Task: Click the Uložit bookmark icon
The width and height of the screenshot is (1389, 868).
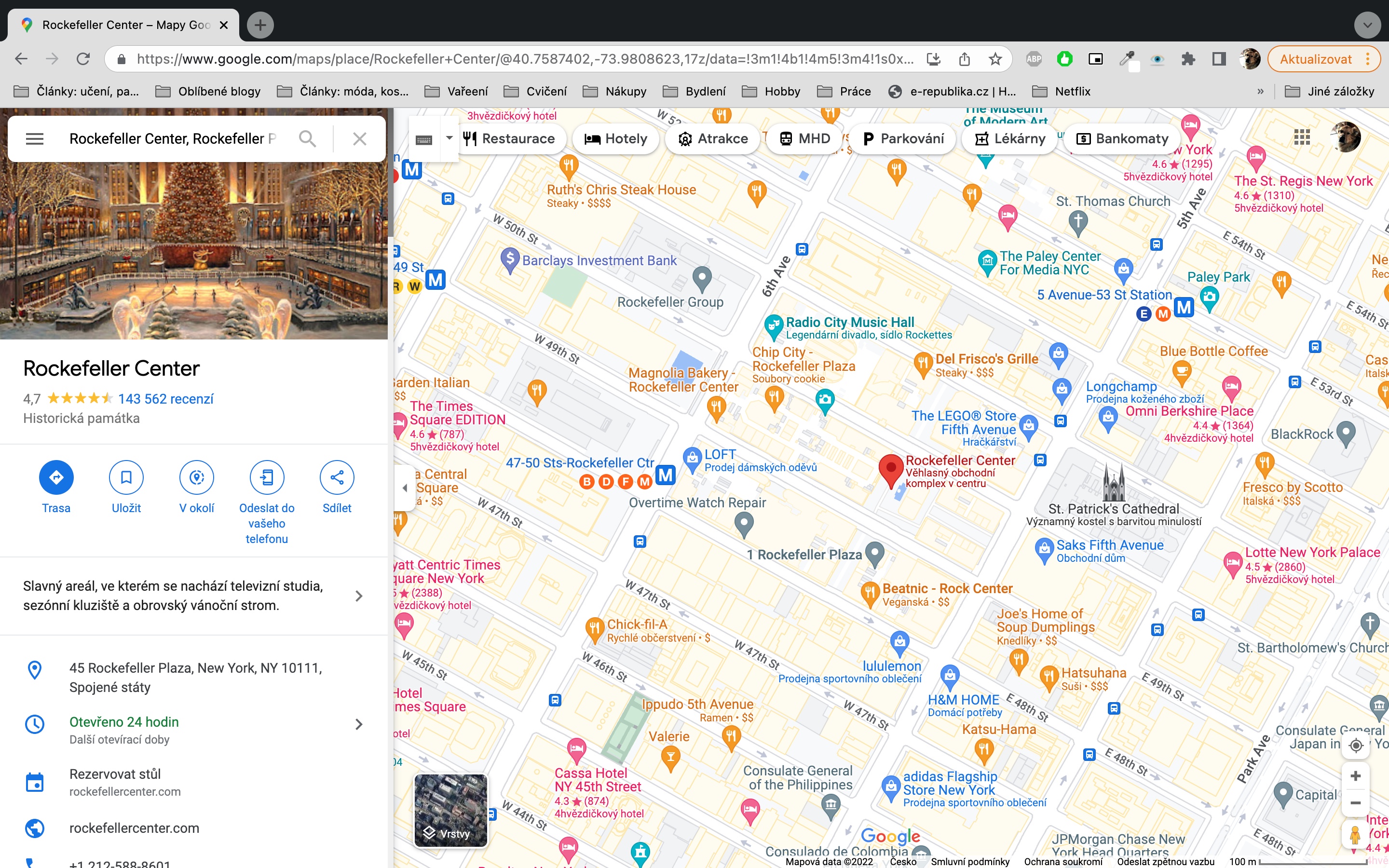Action: 126,477
